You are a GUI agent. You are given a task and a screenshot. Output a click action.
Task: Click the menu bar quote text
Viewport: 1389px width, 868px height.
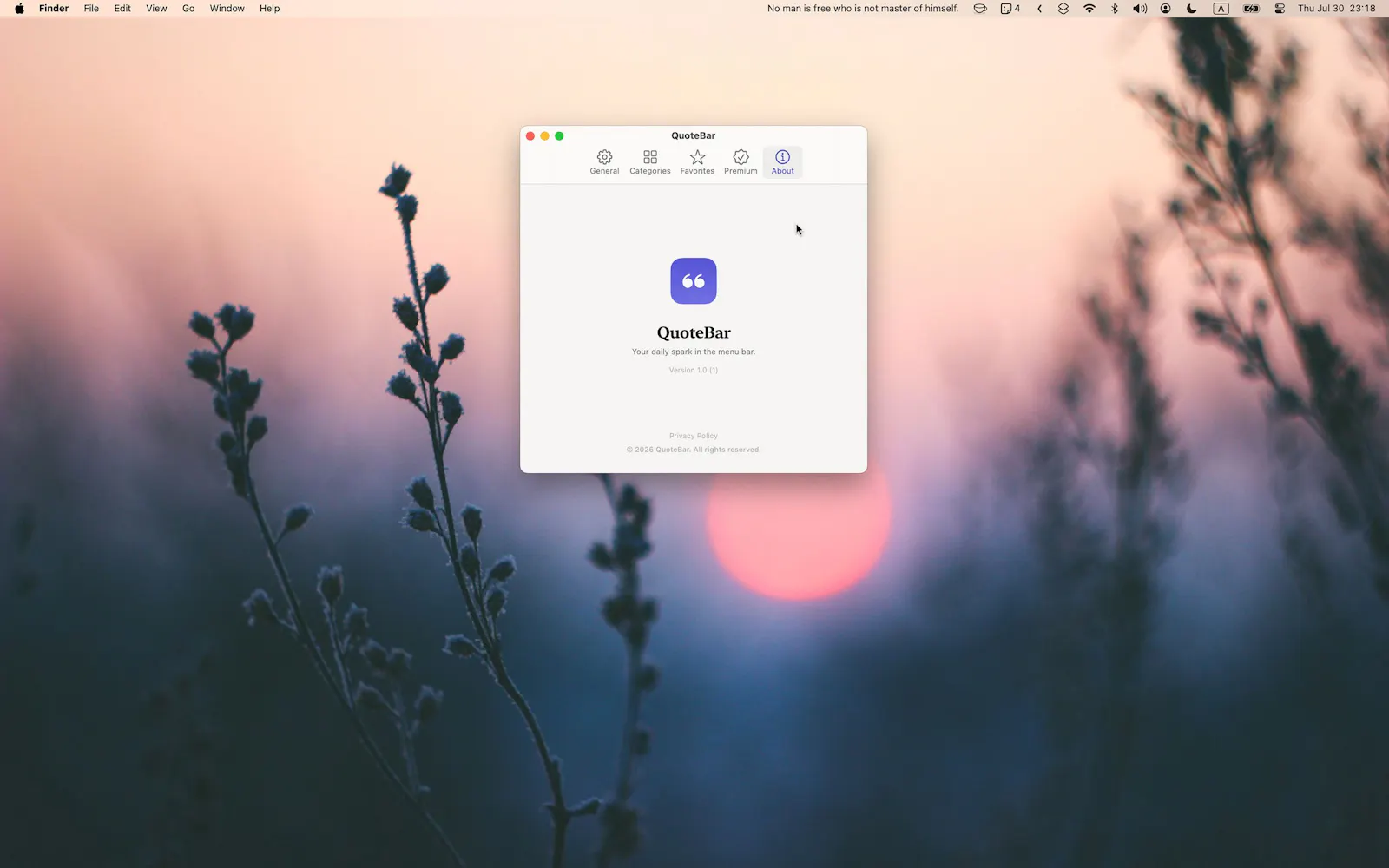click(x=863, y=9)
